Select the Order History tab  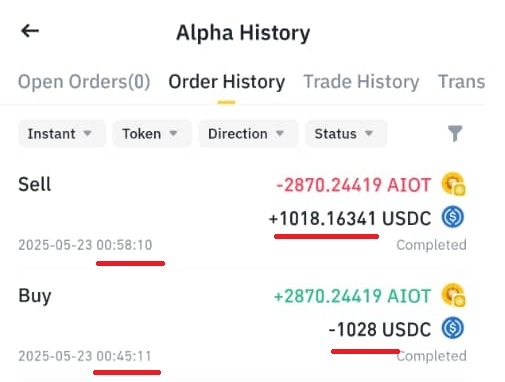(x=227, y=82)
